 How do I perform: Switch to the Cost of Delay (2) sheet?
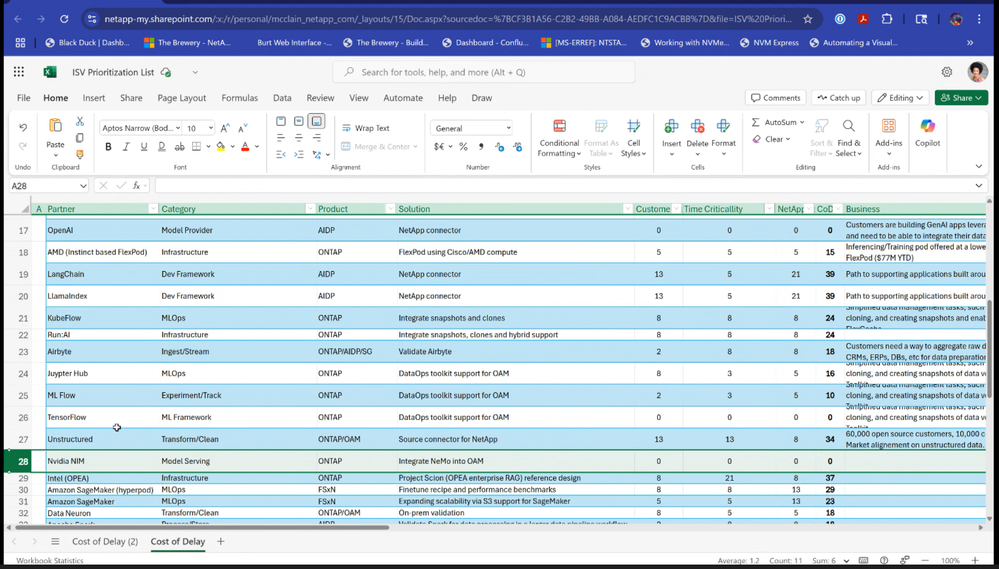[x=105, y=541]
